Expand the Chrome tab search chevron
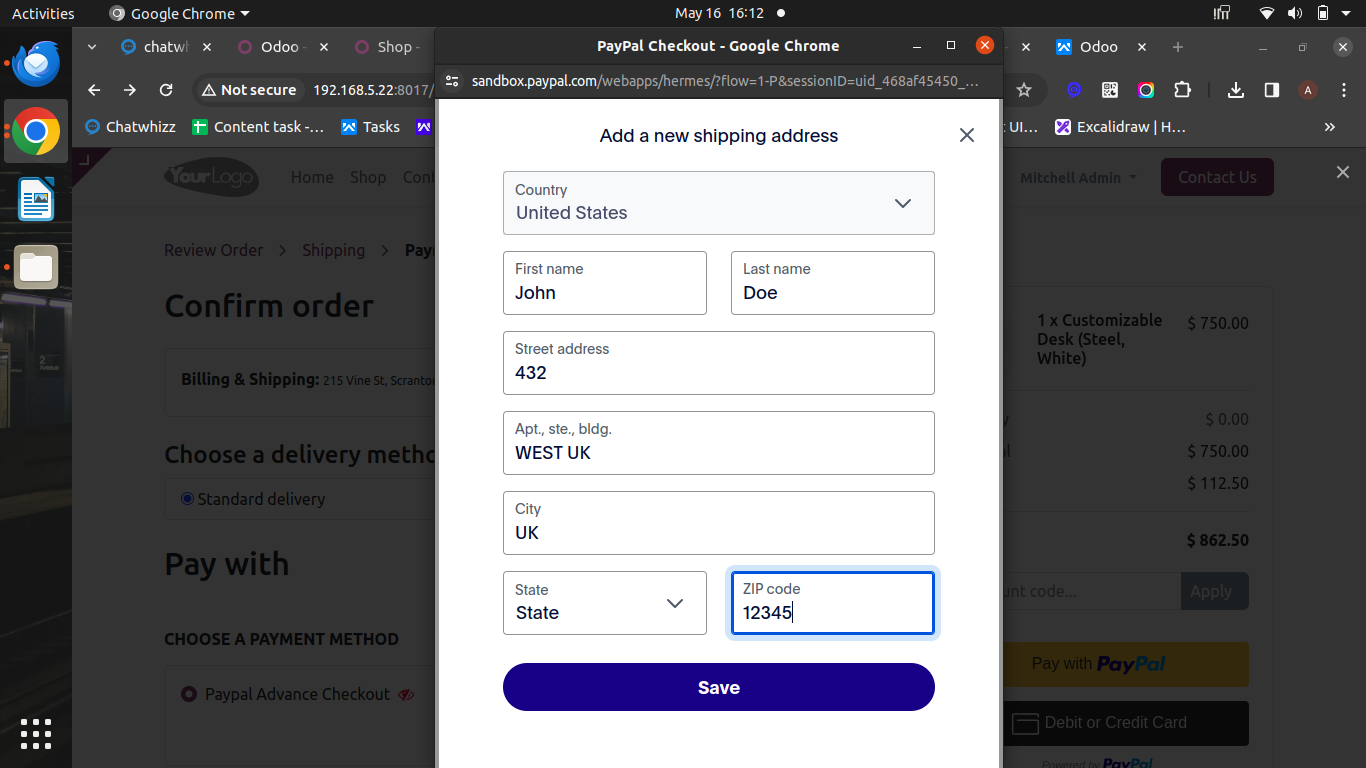1366x768 pixels. pos(92,46)
